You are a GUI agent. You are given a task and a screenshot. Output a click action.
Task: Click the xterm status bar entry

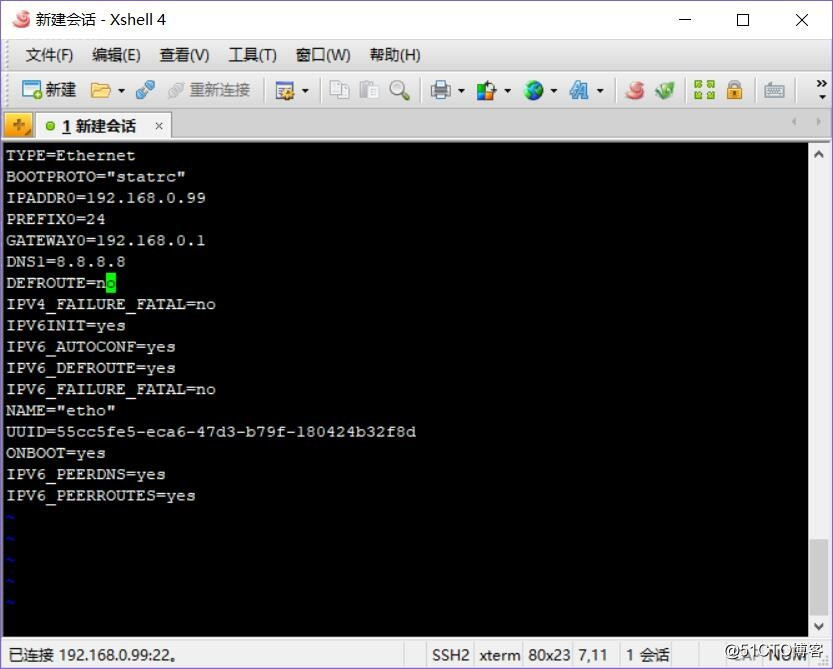(499, 655)
